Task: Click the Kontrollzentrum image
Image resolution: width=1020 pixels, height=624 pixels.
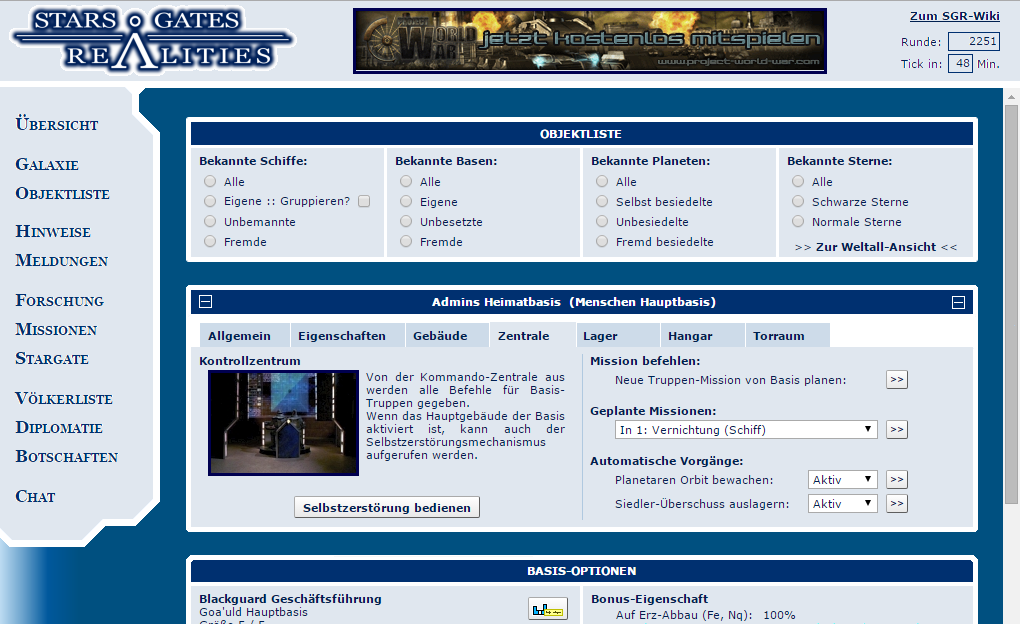Action: tap(284, 423)
